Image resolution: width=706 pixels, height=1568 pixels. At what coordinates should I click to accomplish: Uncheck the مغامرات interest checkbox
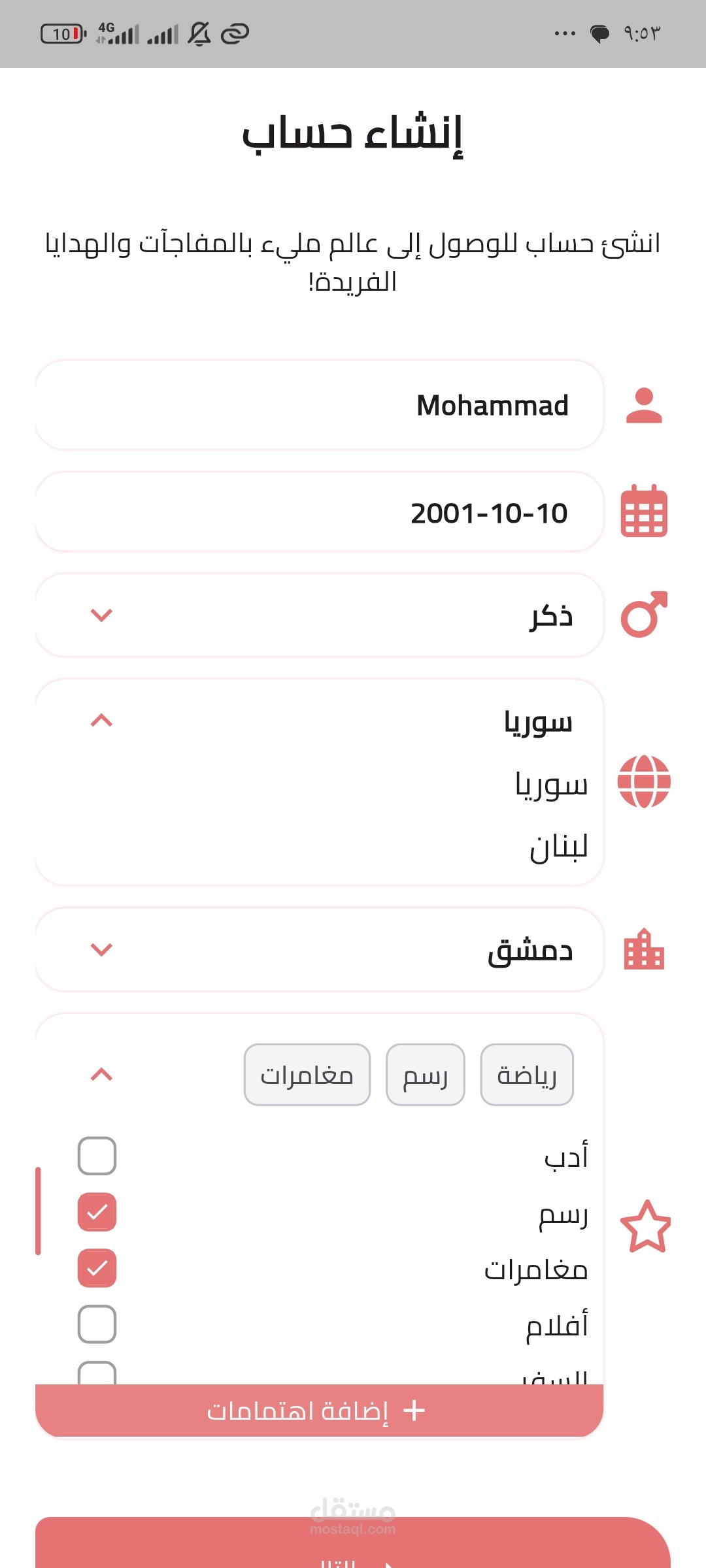(97, 1268)
